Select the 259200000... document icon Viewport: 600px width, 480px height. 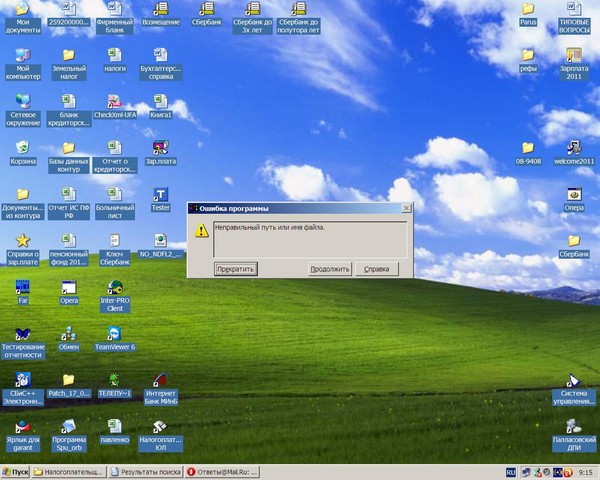69,13
